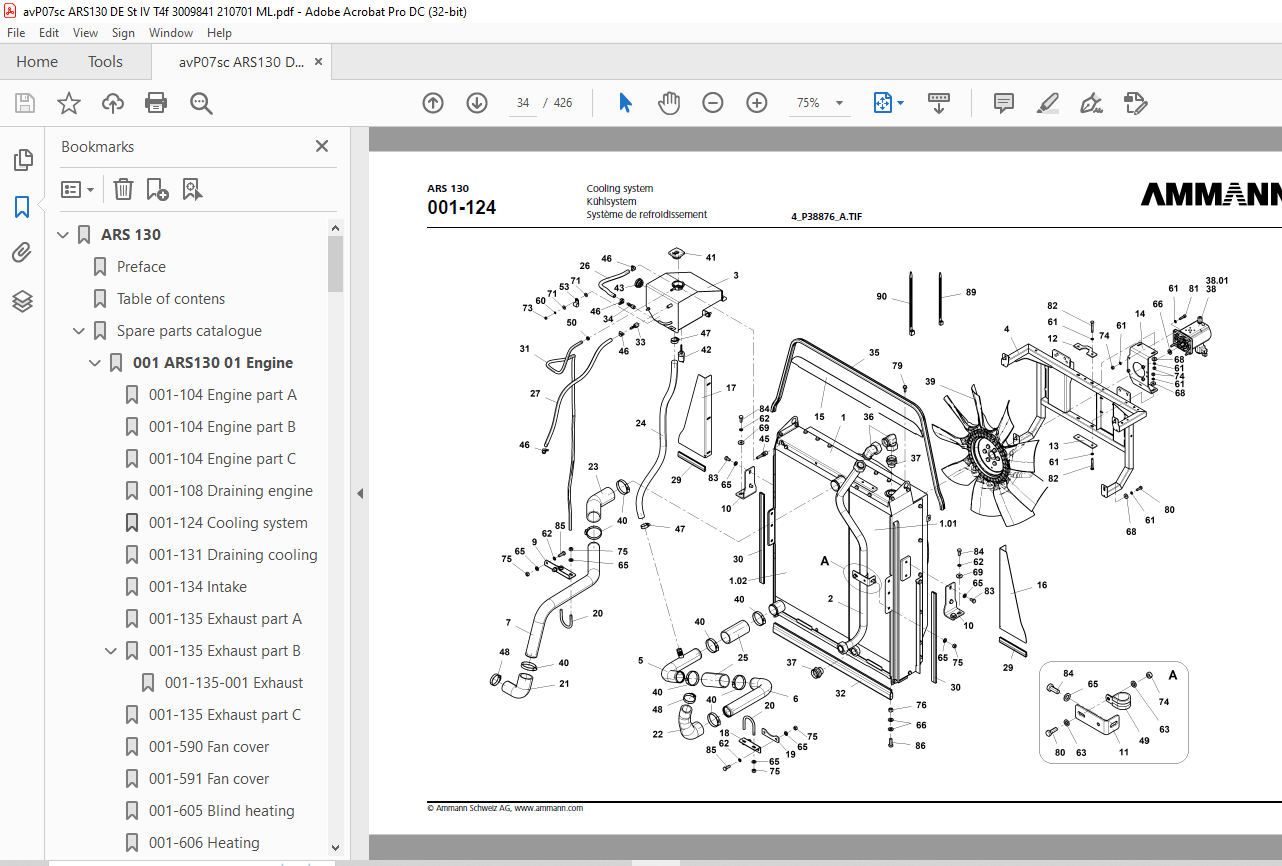Switch to the Home tab

coord(37,61)
